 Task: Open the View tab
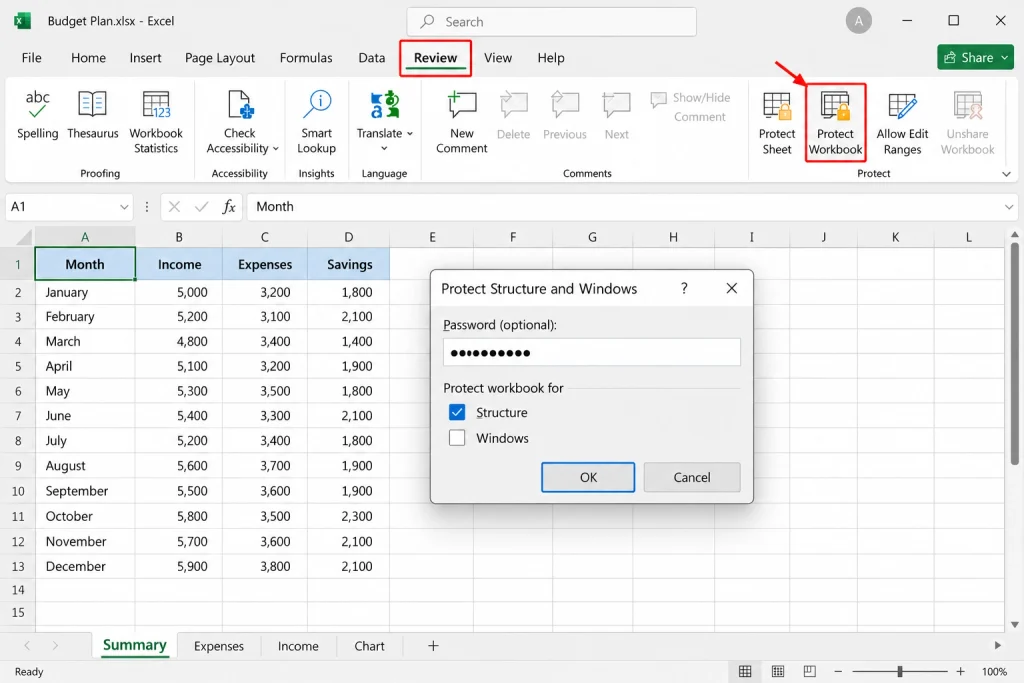tap(498, 57)
